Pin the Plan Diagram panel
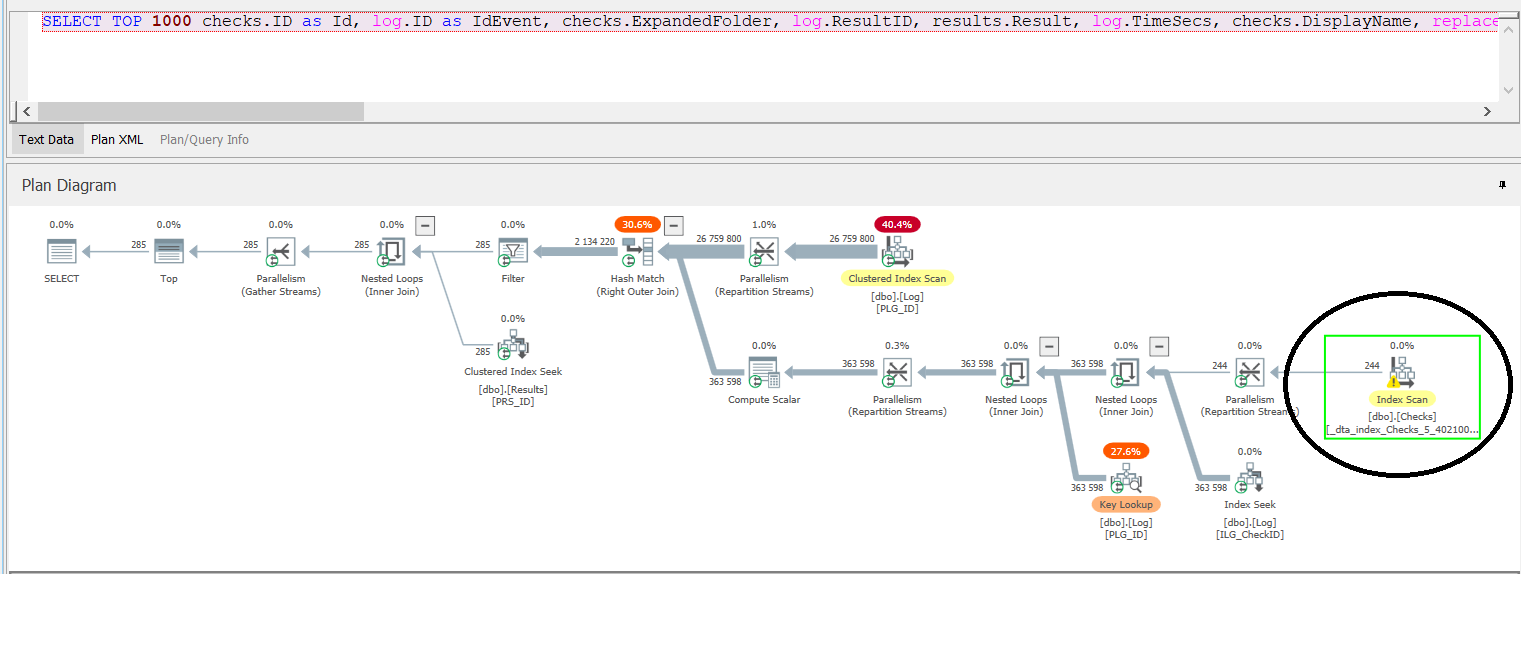Image resolution: width=1521 pixels, height=648 pixels. click(x=1502, y=185)
